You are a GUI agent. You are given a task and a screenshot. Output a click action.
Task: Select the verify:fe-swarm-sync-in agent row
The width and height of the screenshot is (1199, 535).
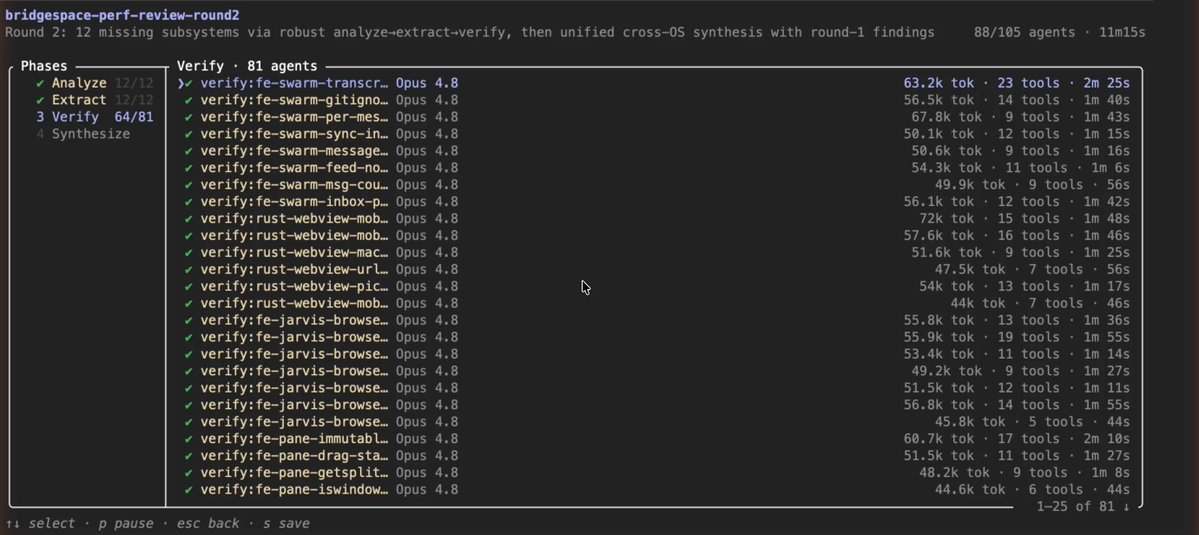[x=653, y=134]
